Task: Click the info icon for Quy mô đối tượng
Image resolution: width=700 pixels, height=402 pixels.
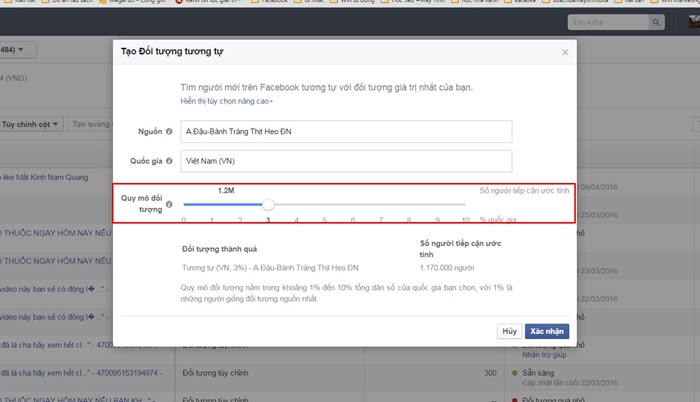Action: click(x=169, y=204)
